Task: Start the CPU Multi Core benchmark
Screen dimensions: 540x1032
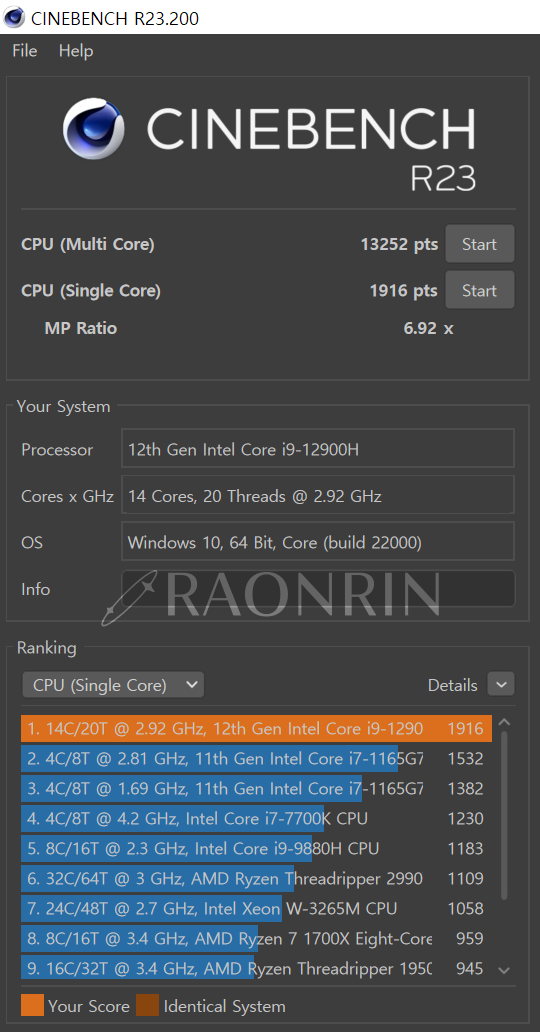Action: 479,244
